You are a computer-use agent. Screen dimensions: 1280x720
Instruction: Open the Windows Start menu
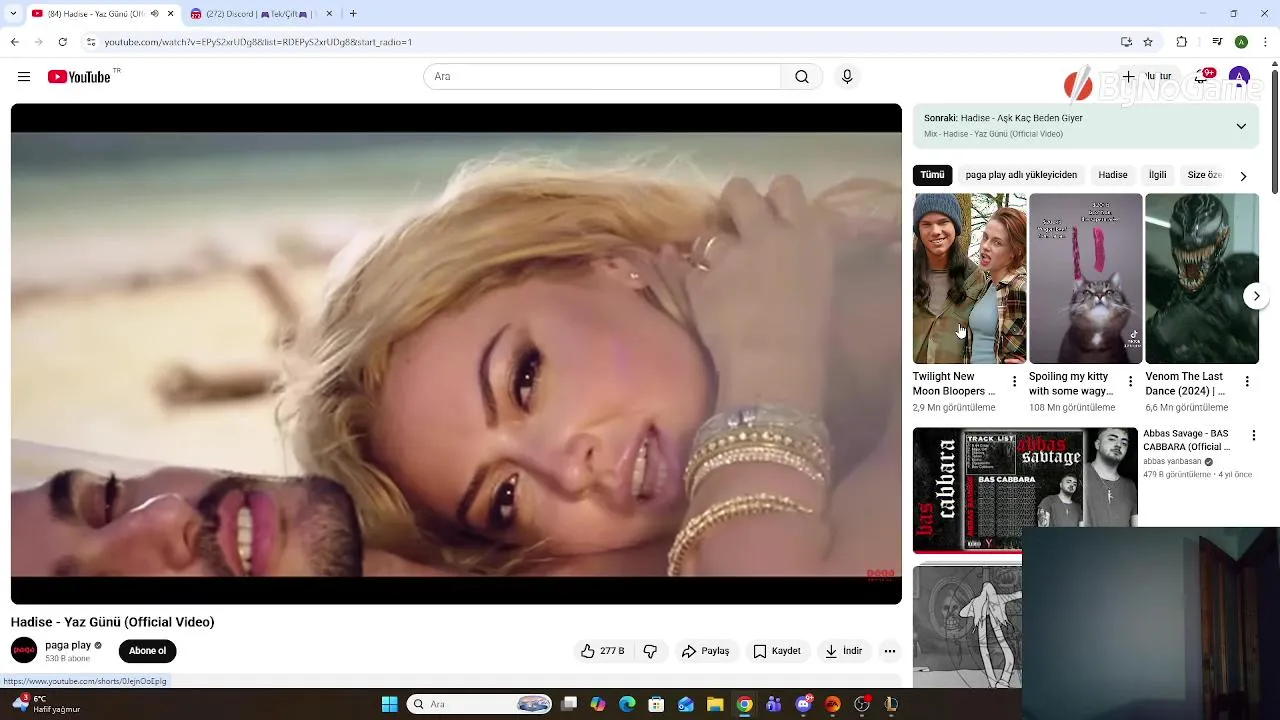click(390, 704)
